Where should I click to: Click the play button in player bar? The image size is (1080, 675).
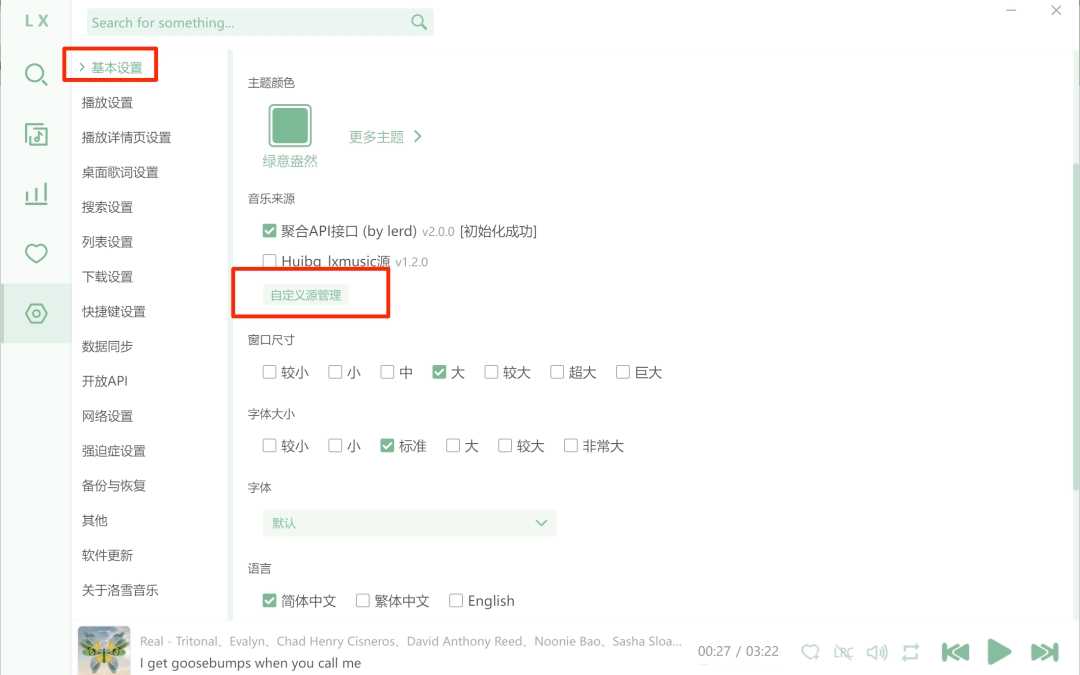[x=999, y=652]
